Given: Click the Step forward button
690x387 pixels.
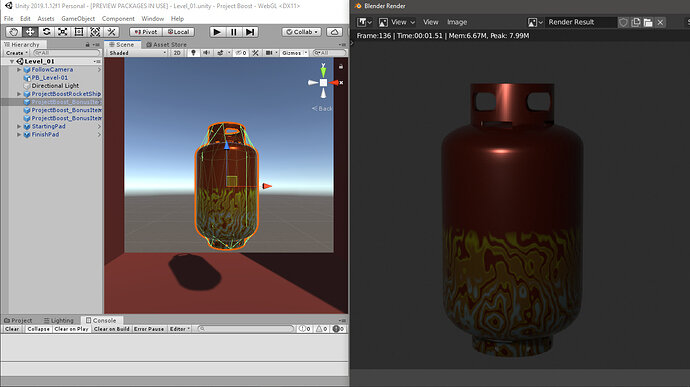Looking at the screenshot, I should tap(250, 32).
